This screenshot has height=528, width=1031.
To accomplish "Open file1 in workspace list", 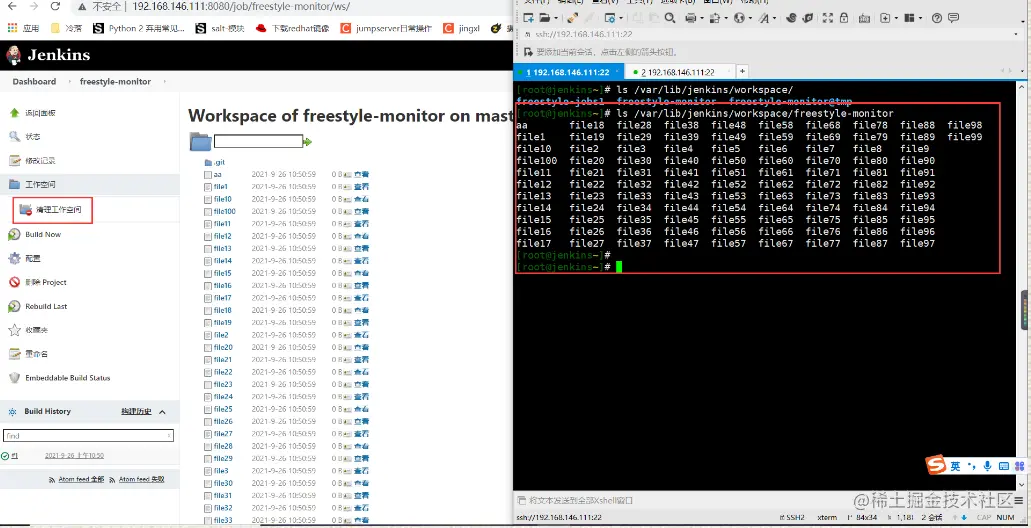I will tap(220, 187).
